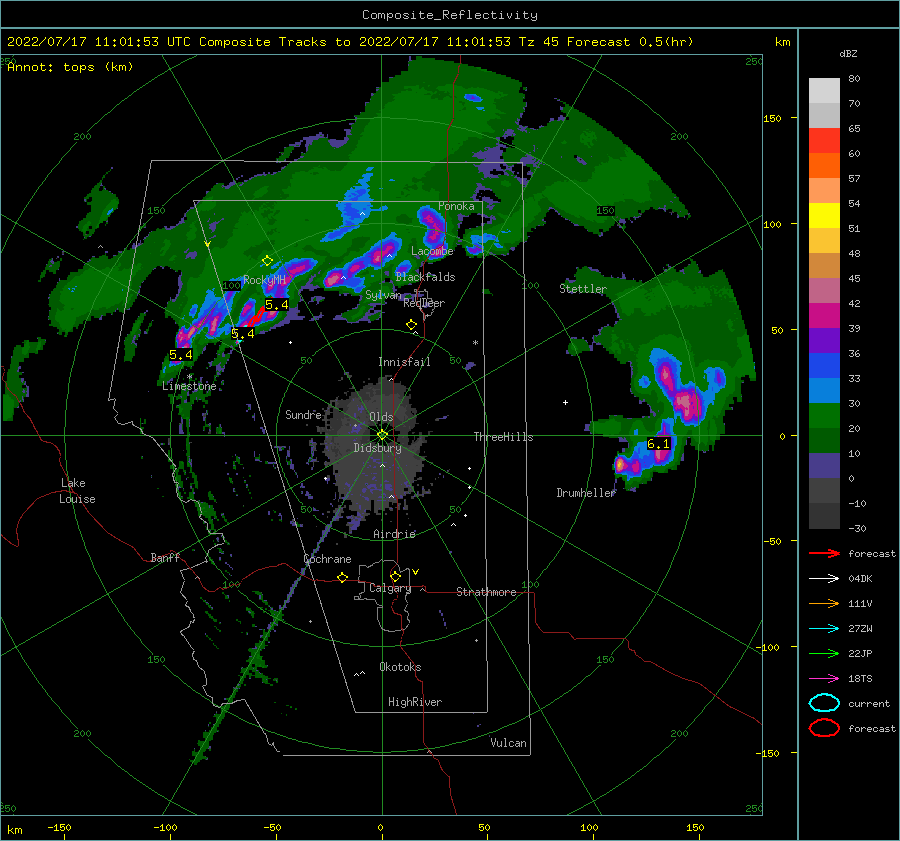This screenshot has height=841, width=900.
Task: Click the bright green 30-20 dBZ swatch
Action: [824, 416]
